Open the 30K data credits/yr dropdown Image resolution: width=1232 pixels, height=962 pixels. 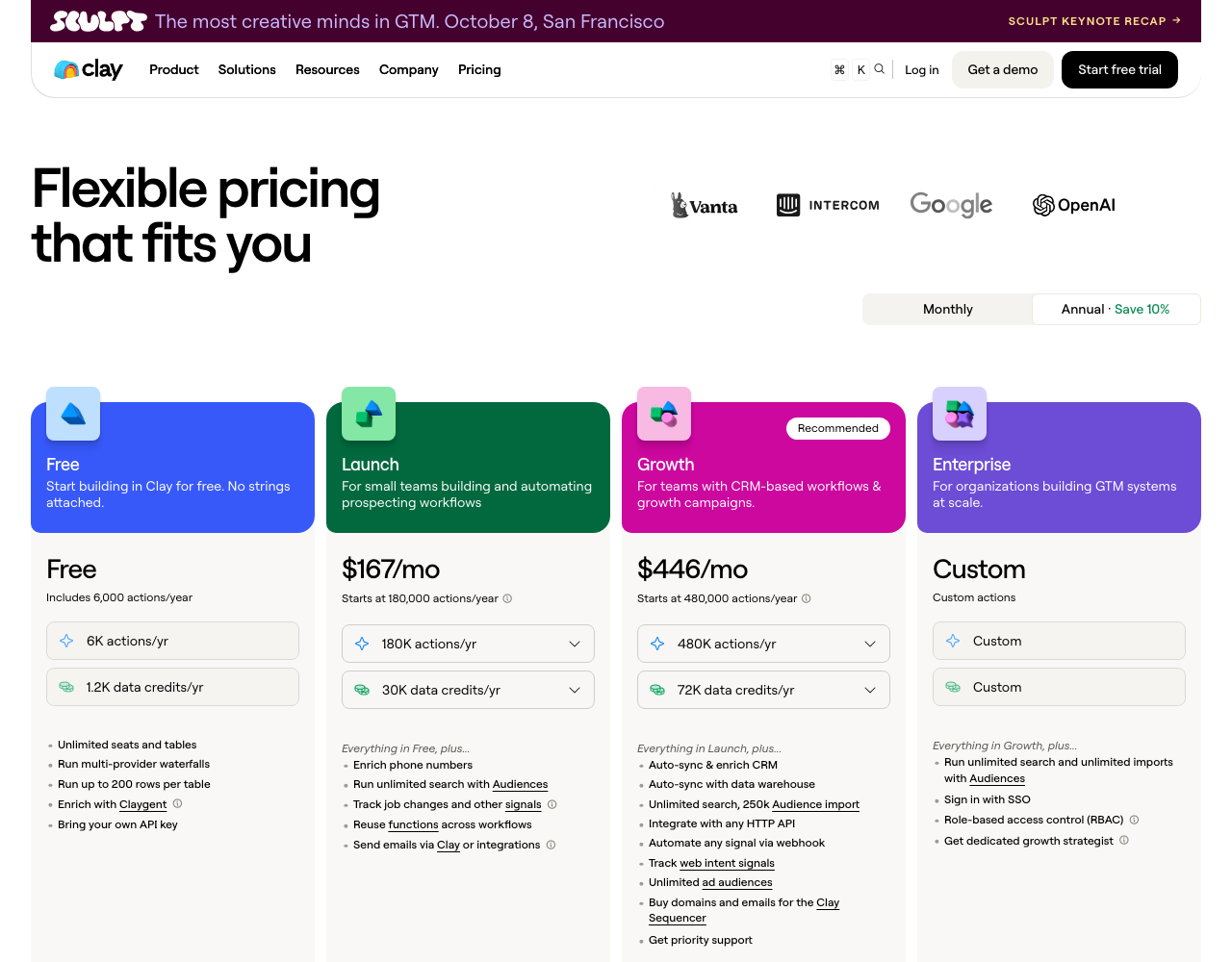[468, 690]
